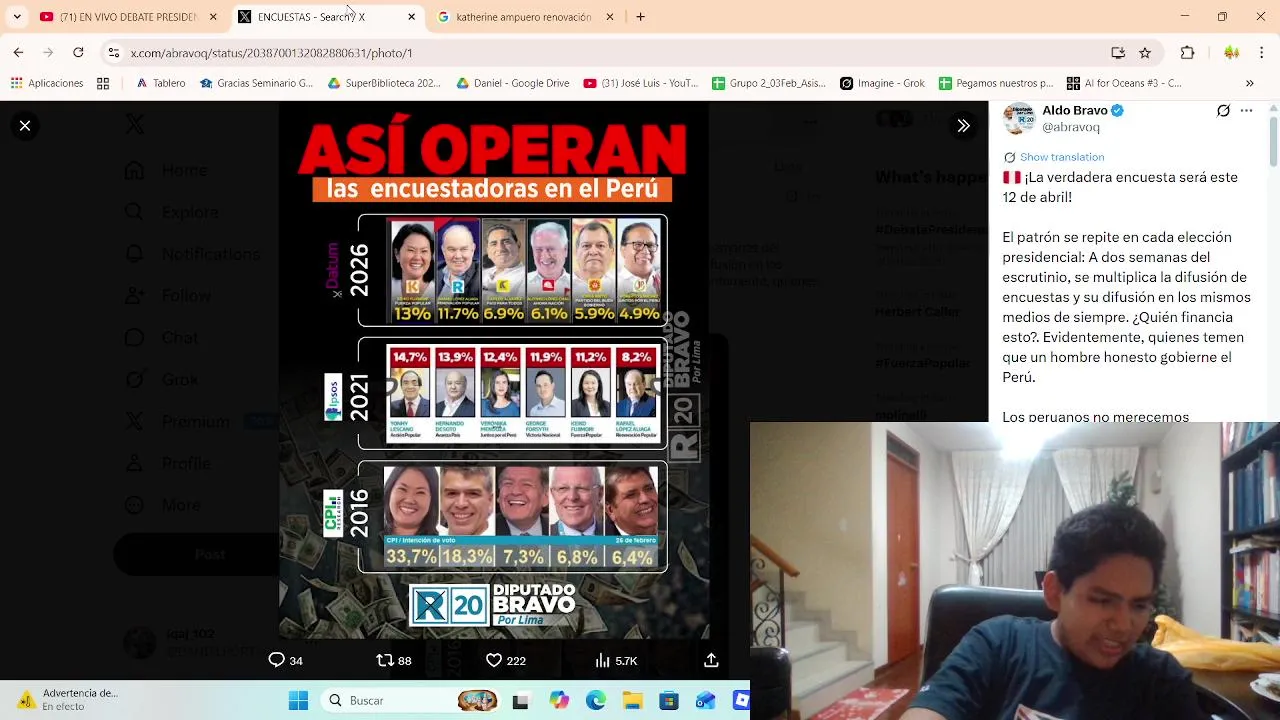Open tab groups grid icon in bookmarks bar

pos(103,83)
